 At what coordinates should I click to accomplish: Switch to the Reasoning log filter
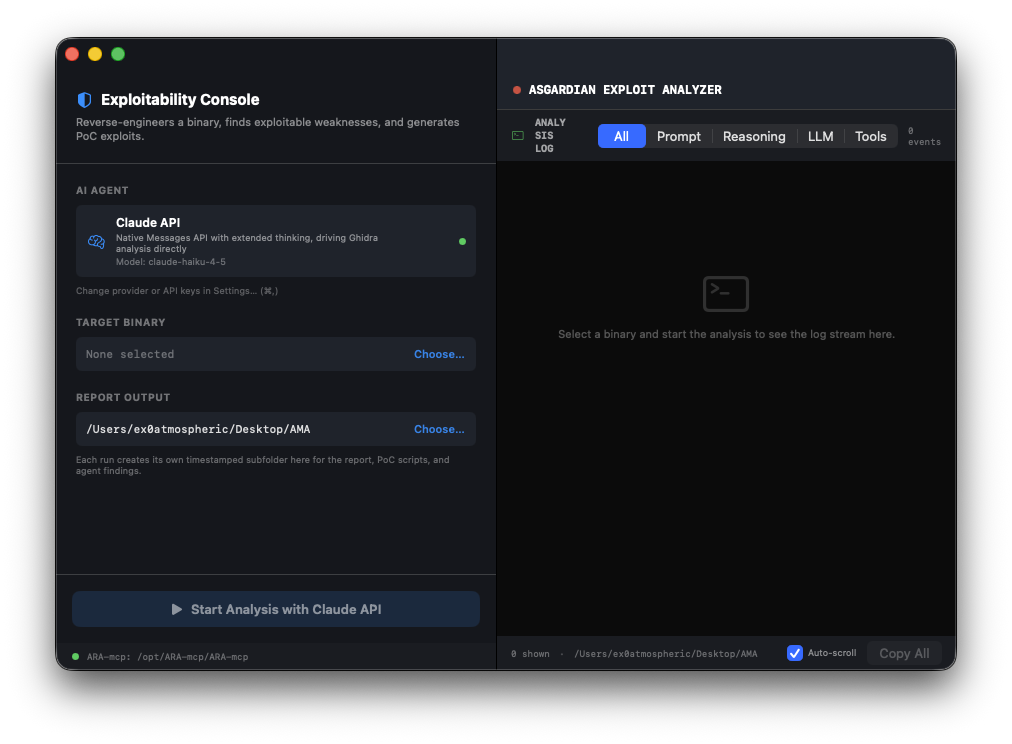point(754,136)
